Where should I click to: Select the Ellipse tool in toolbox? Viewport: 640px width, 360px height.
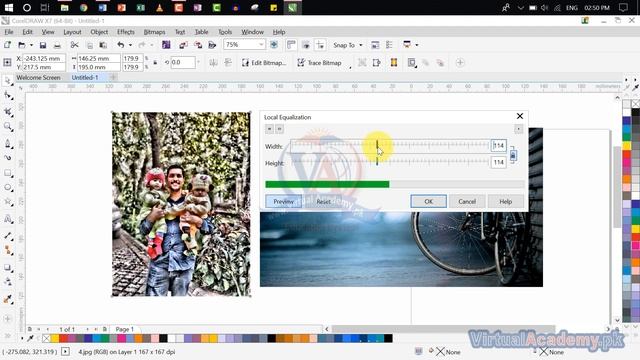tap(8, 188)
